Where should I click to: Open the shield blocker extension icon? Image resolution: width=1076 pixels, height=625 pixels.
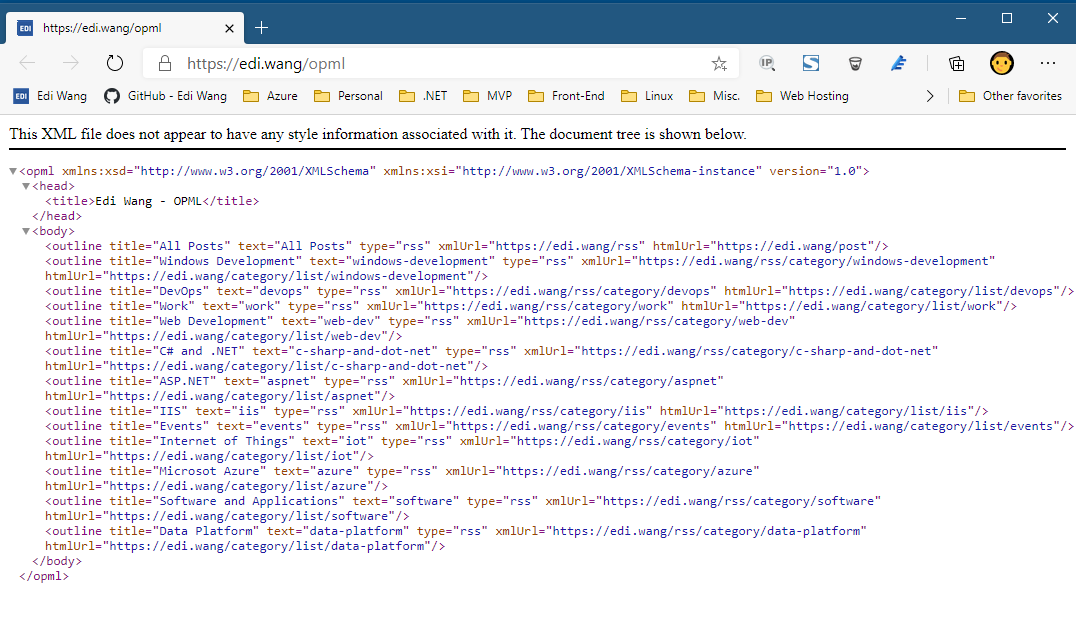tap(855, 64)
